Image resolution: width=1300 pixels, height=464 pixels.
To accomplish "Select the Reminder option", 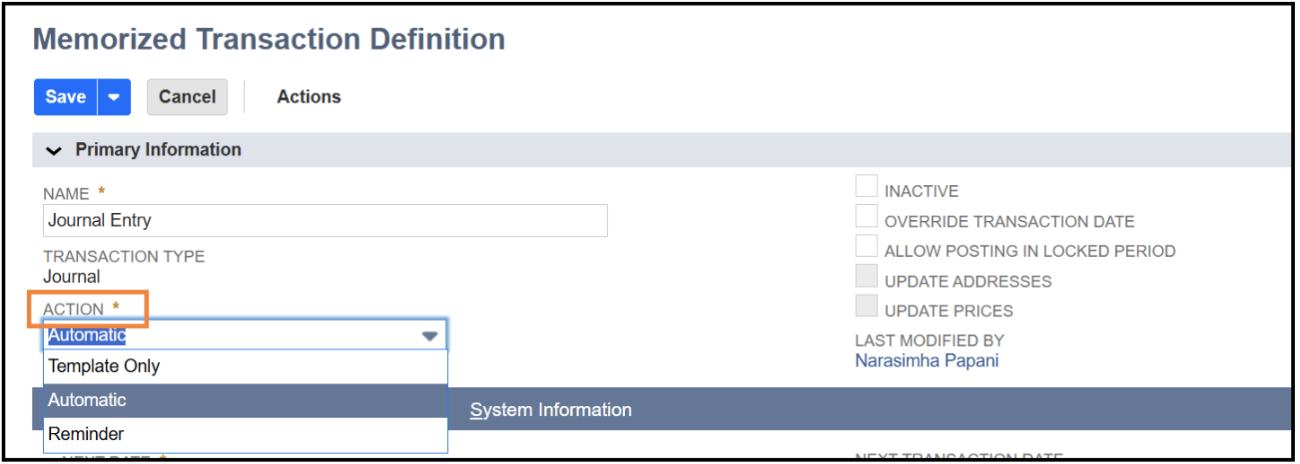I will (245, 434).
